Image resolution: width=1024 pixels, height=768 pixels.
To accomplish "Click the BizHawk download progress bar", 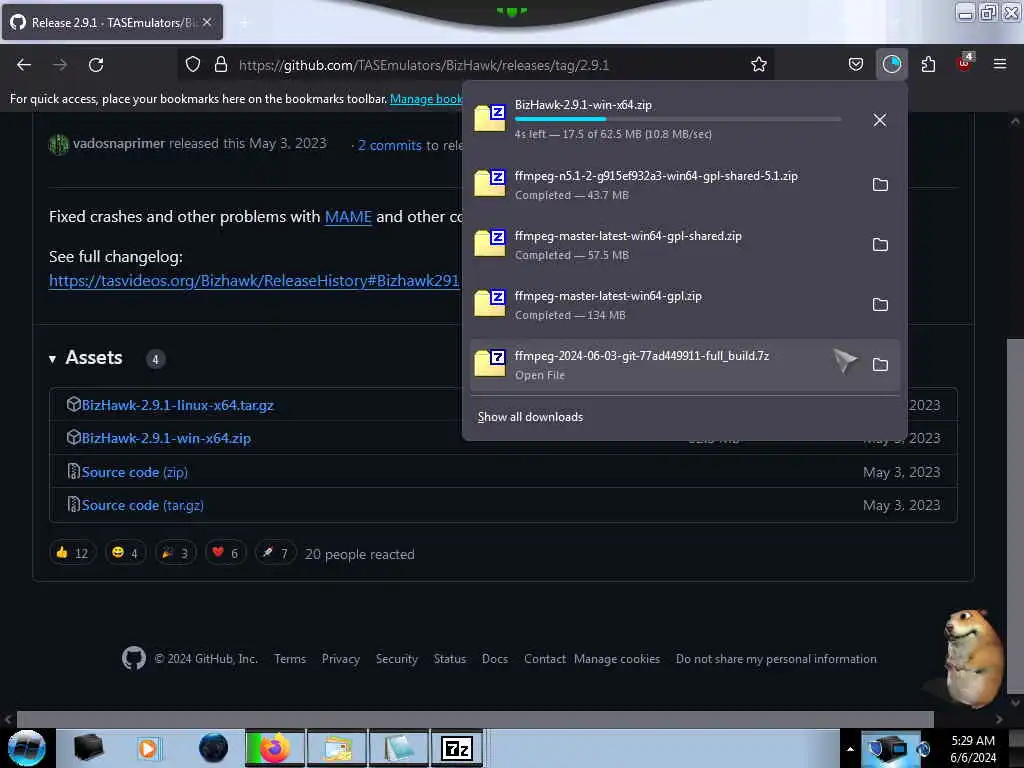I will tap(678, 119).
